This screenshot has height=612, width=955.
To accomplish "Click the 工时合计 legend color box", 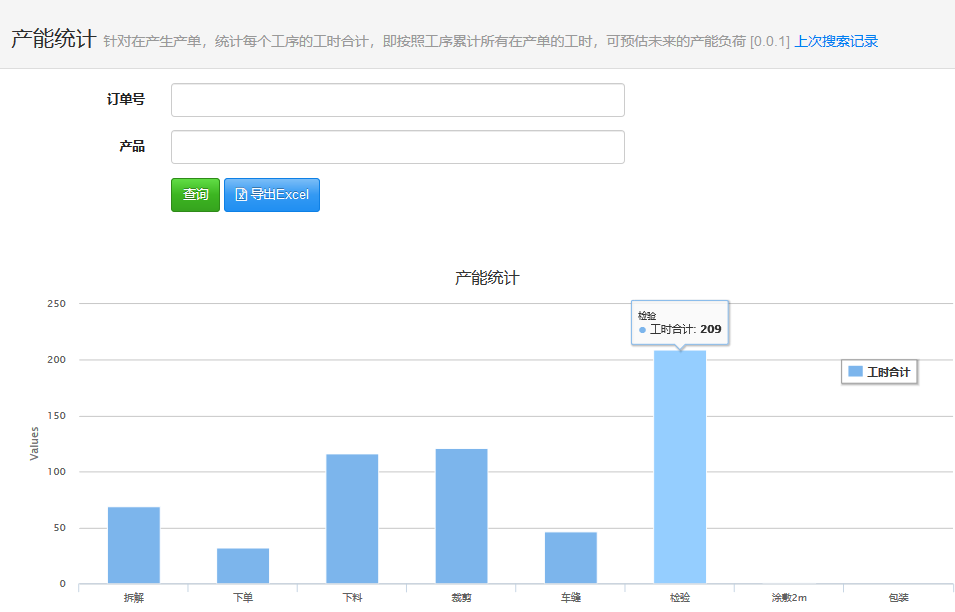I will point(855,372).
